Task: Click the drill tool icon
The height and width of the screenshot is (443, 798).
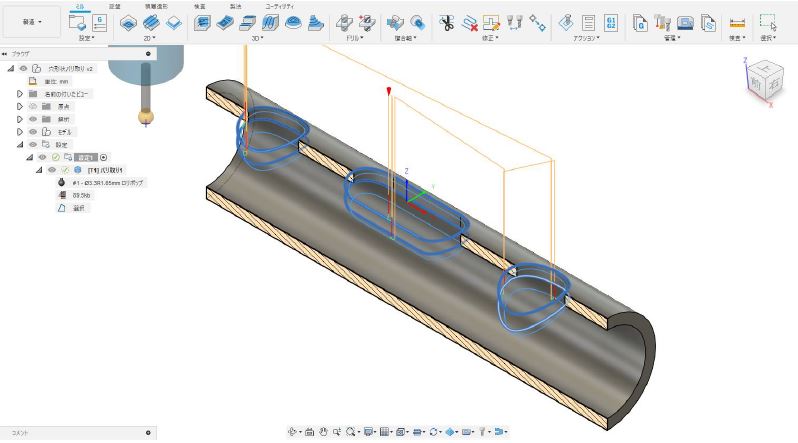Action: pyautogui.click(x=344, y=22)
